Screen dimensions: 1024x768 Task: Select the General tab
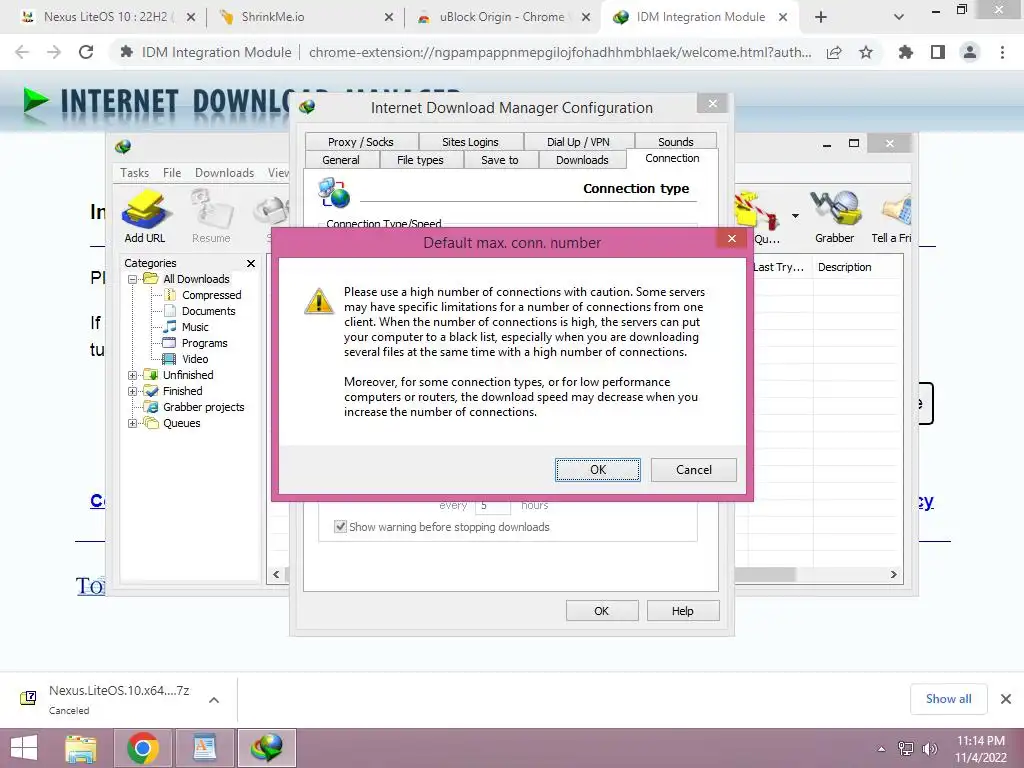(341, 160)
